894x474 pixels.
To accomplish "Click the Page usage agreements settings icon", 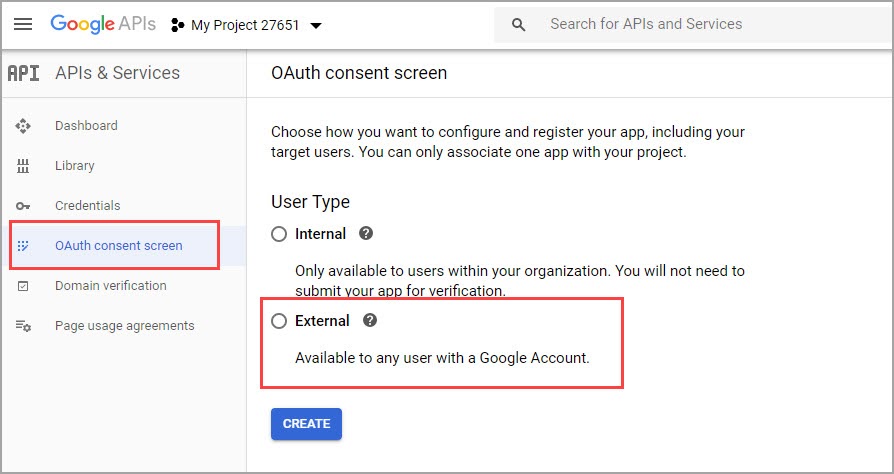I will pyautogui.click(x=23, y=326).
